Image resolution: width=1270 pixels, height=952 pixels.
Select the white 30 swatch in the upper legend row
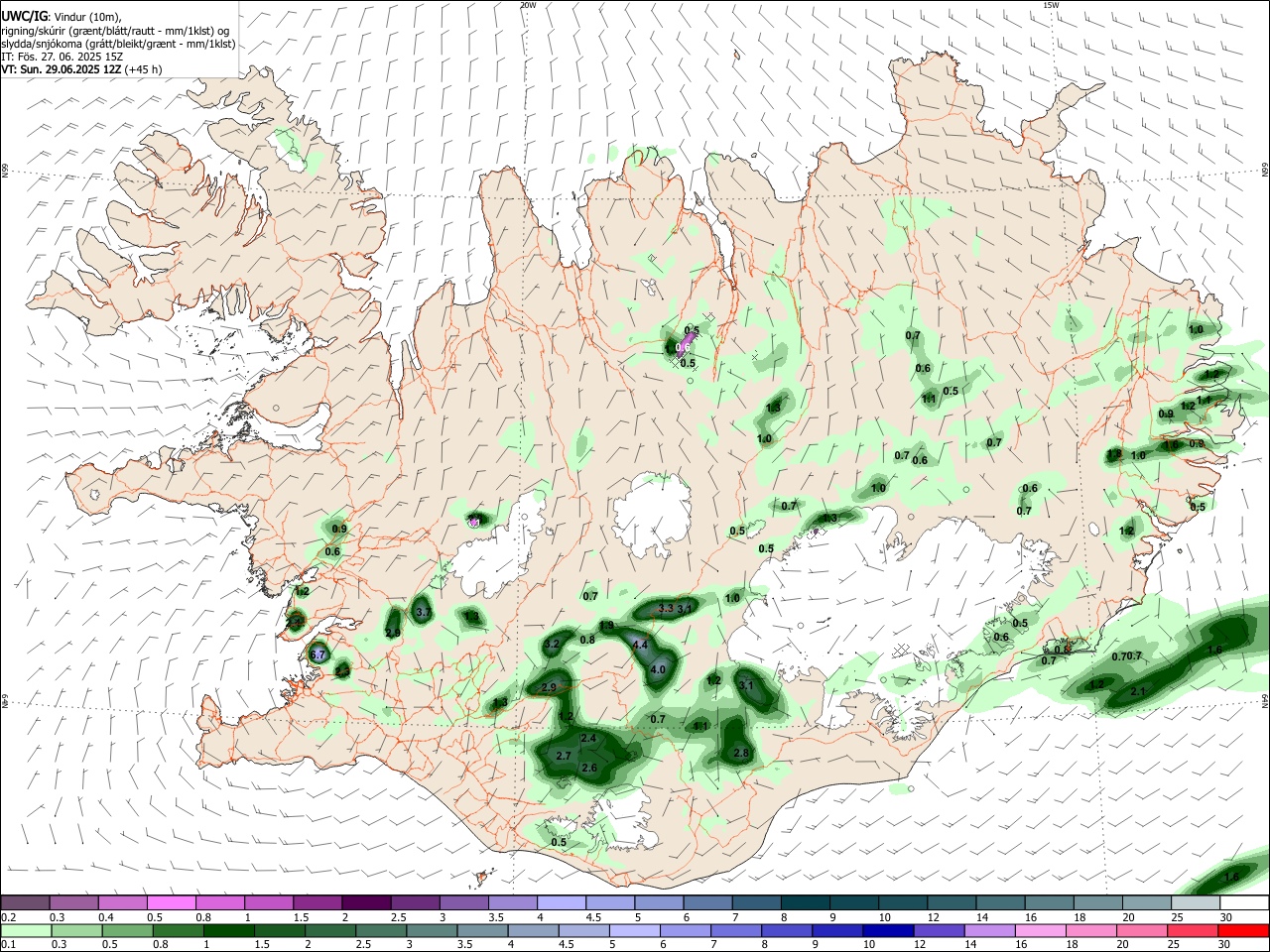[1244, 902]
